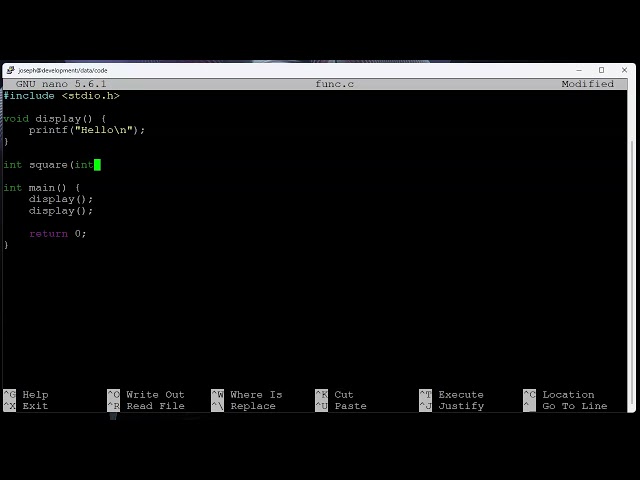Click the 'void' keyword before display()
Viewport: 640px width, 480px height.
point(16,119)
